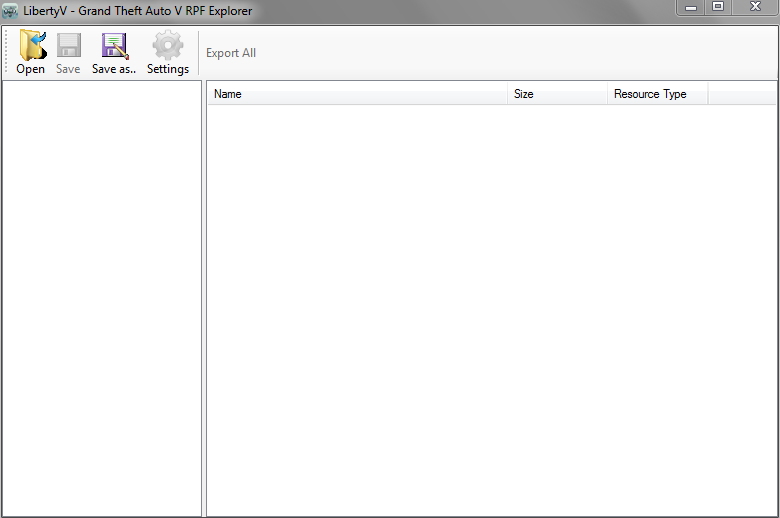
Task: Click inside the empty left tree panel
Action: (x=101, y=300)
